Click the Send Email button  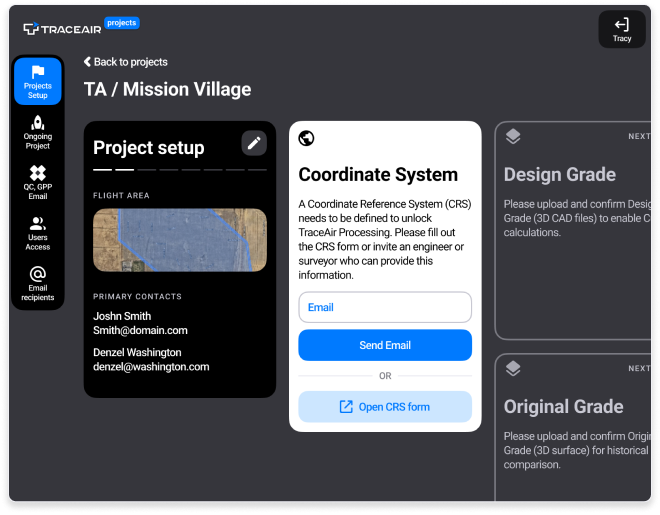coord(385,345)
